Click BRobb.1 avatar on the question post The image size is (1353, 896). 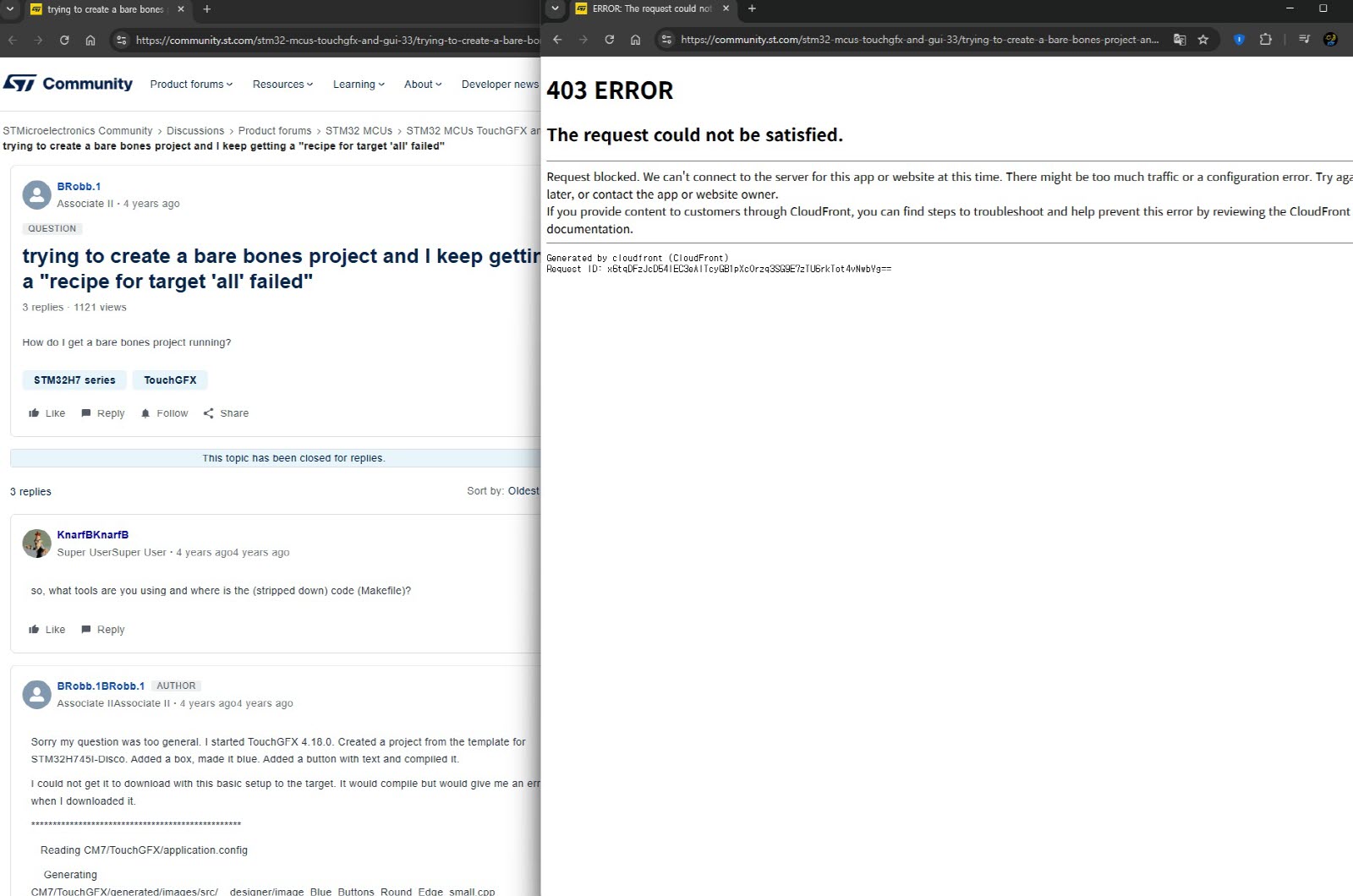point(36,194)
